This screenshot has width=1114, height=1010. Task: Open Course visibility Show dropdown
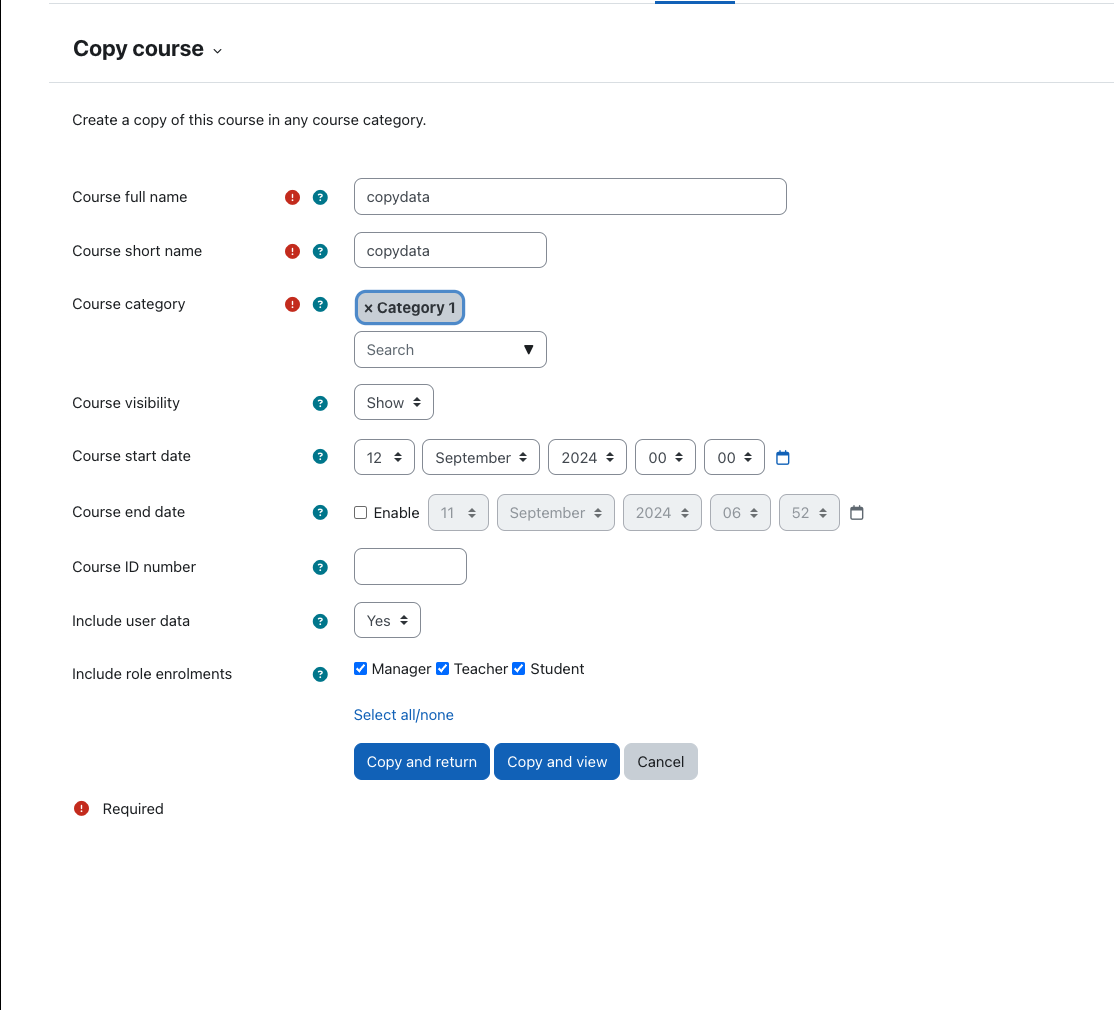[x=394, y=403]
